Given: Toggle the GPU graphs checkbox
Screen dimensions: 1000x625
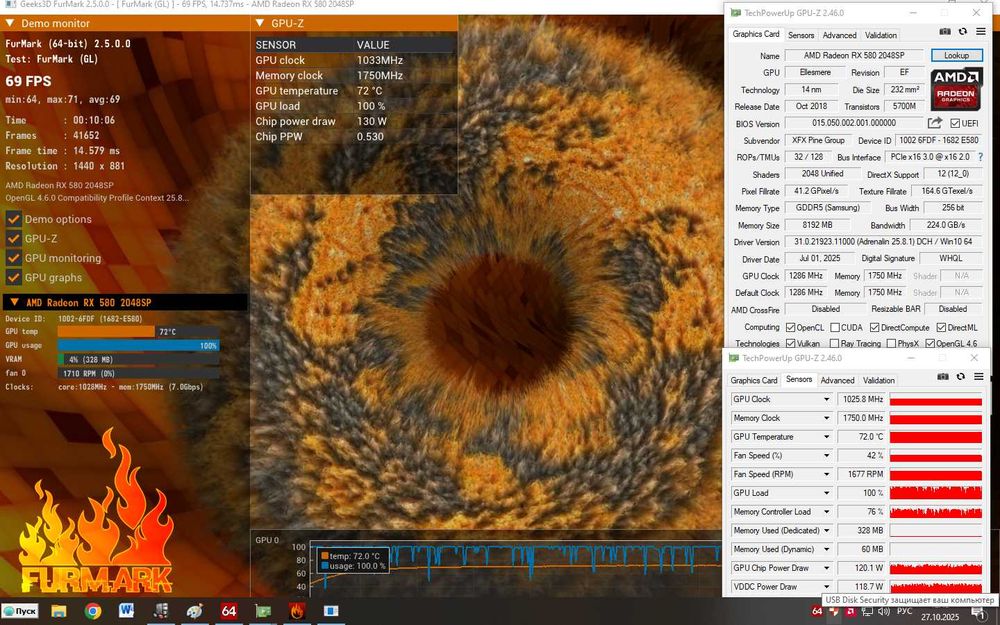Looking at the screenshot, I should coord(13,277).
